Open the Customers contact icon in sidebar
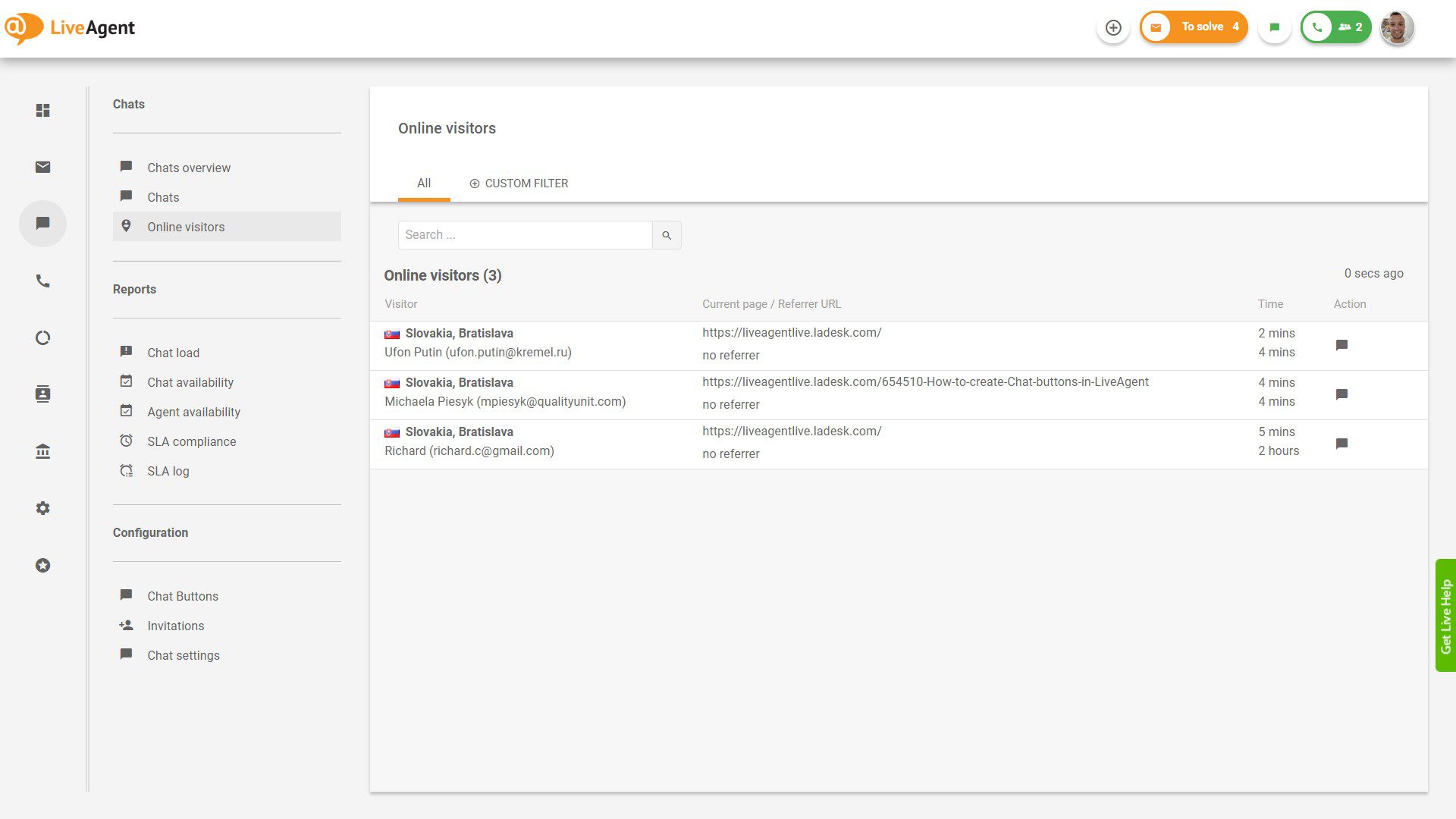Image resolution: width=1456 pixels, height=819 pixels. (42, 394)
